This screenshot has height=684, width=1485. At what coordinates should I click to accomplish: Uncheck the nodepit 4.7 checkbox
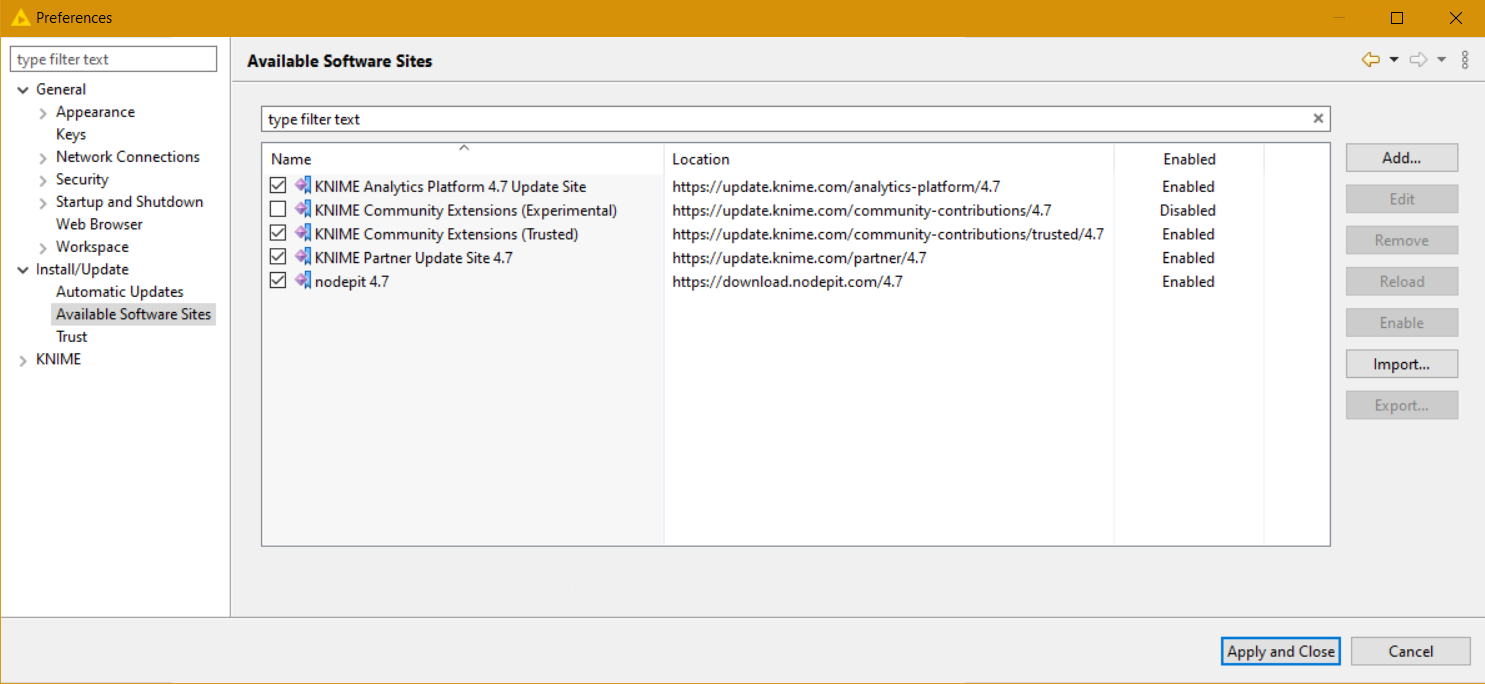[x=278, y=282]
